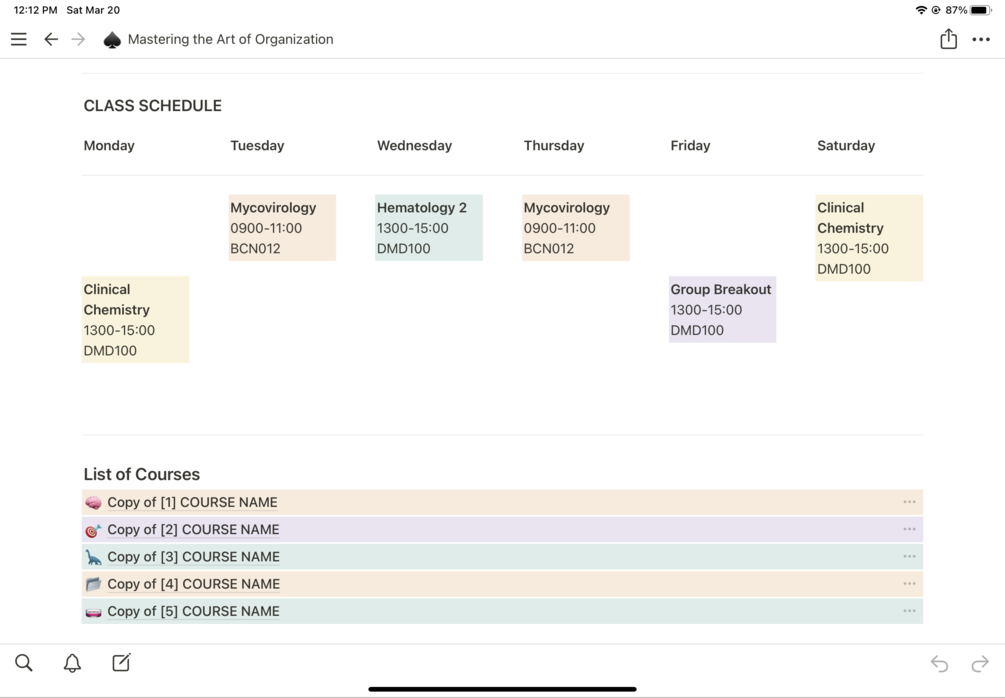The height and width of the screenshot is (698, 1005).
Task: Open search from the bottom bar
Action: tap(24, 662)
